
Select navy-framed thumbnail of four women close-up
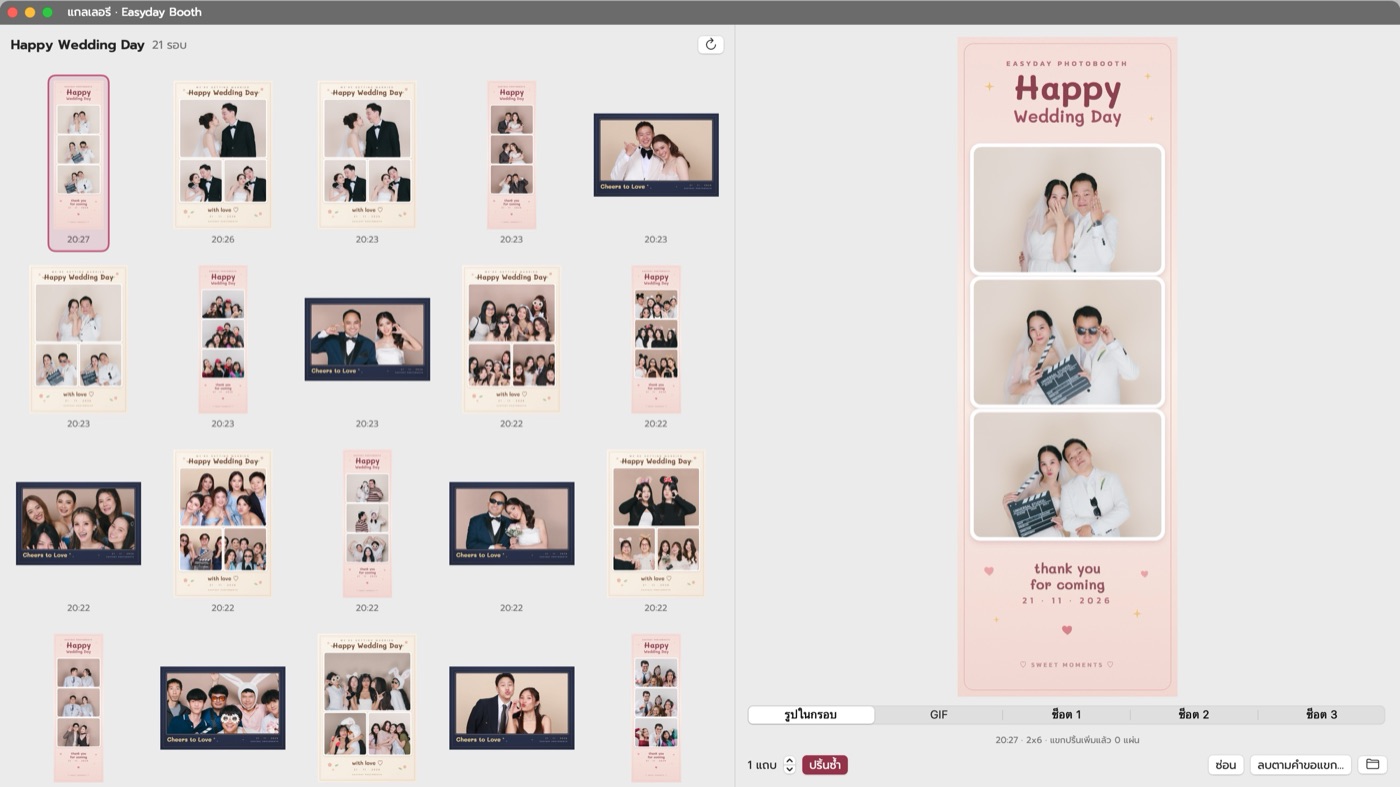[78, 523]
